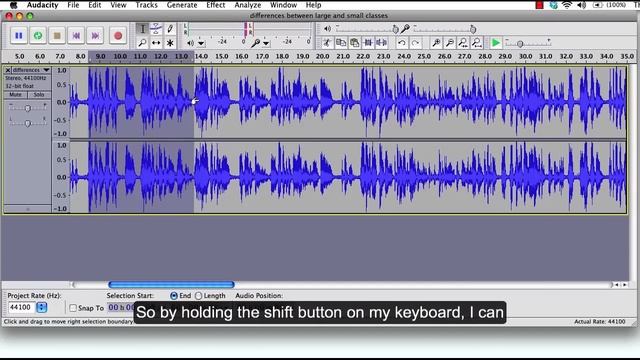Click the Trim audio icon
This screenshot has height=360, width=640.
[368, 42]
